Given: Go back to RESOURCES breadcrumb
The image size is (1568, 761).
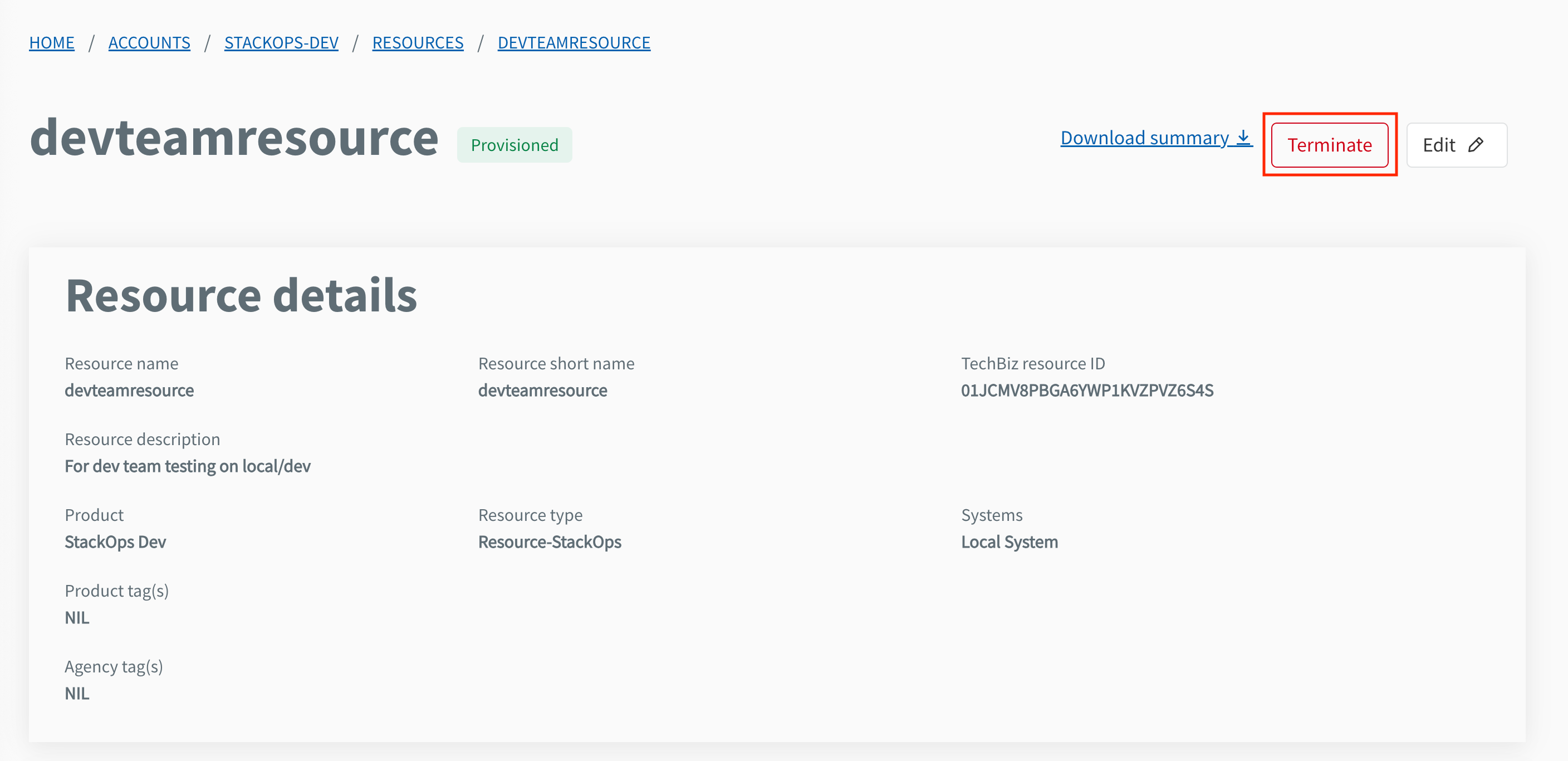Looking at the screenshot, I should [x=418, y=42].
